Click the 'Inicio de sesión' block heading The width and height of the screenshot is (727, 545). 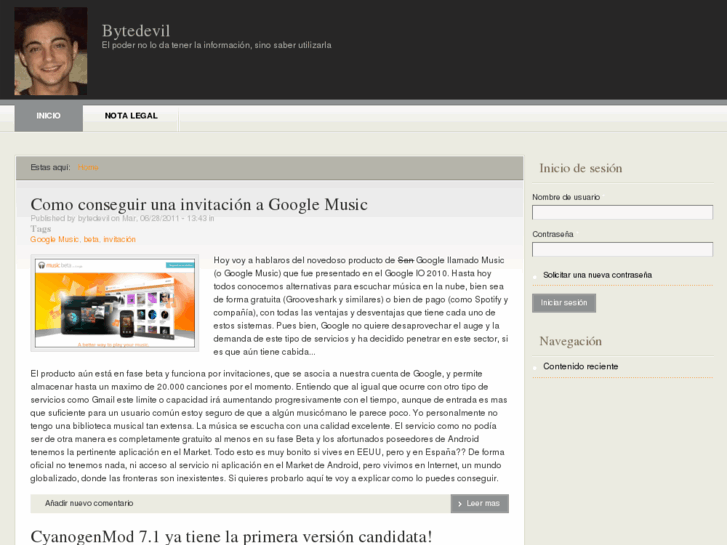(x=580, y=168)
